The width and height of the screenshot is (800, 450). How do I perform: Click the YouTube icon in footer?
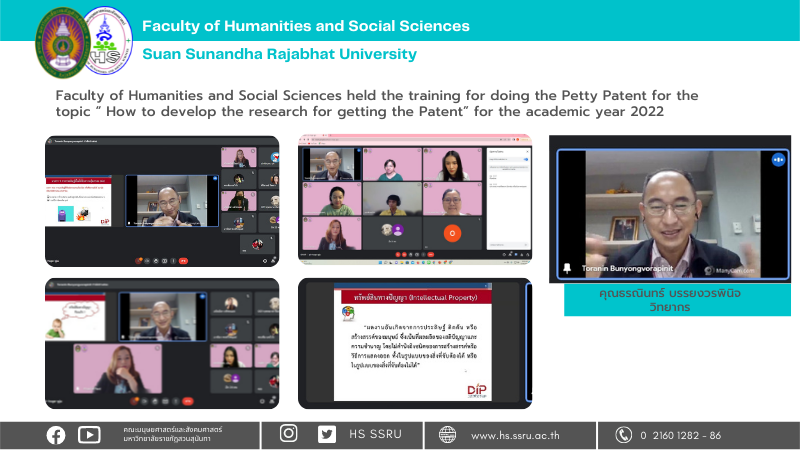pyautogui.click(x=89, y=434)
